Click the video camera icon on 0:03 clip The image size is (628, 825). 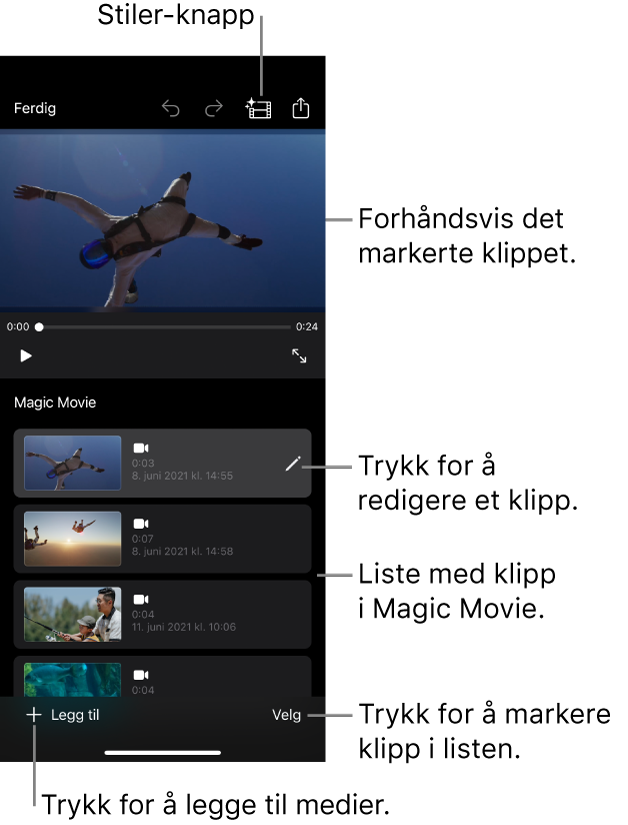pyautogui.click(x=141, y=448)
